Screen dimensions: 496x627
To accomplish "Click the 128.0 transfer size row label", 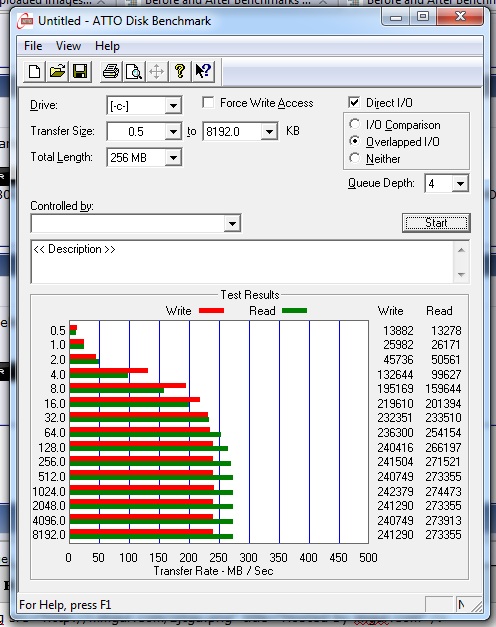I will pyautogui.click(x=52, y=447).
